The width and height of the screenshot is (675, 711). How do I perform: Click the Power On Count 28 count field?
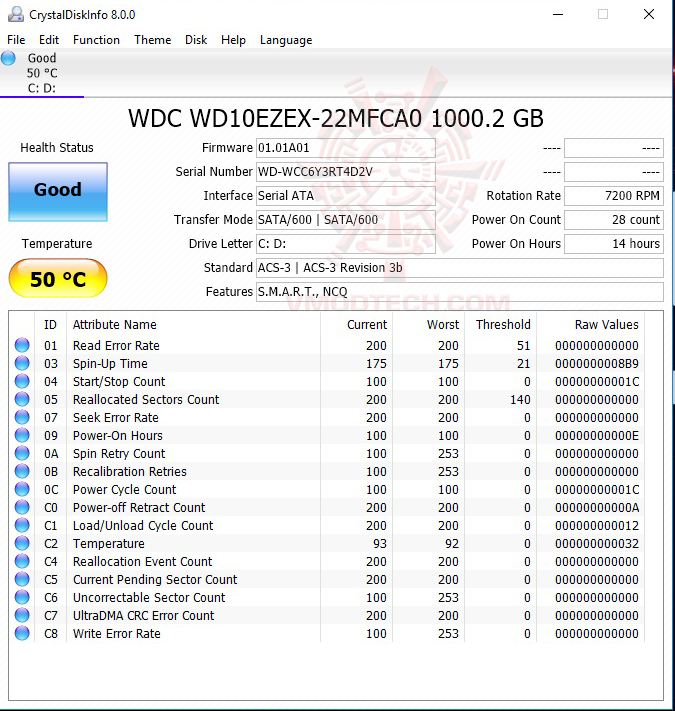click(614, 219)
